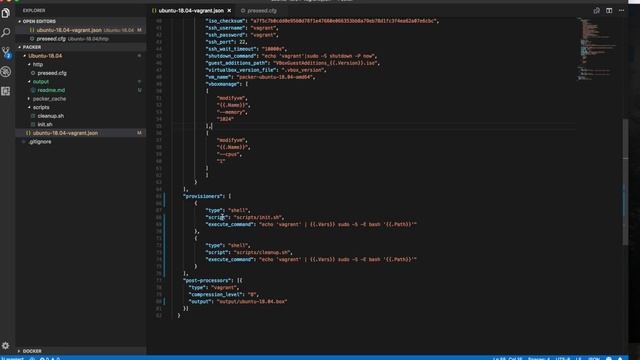Close the ubuntu-18.04-vagrant.json tab
This screenshot has width=640, height=360.
pyautogui.click(x=229, y=11)
